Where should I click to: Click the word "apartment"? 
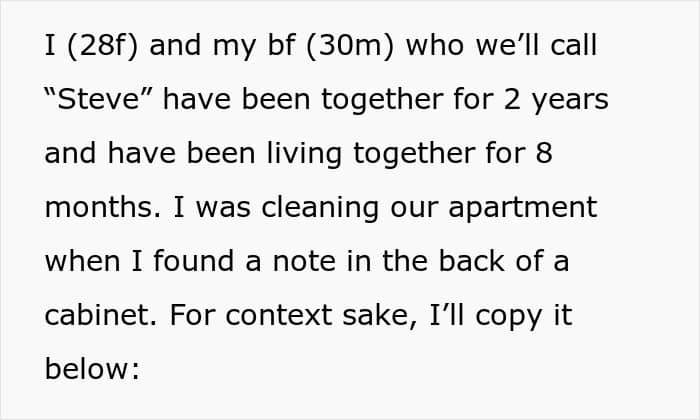click(523, 208)
